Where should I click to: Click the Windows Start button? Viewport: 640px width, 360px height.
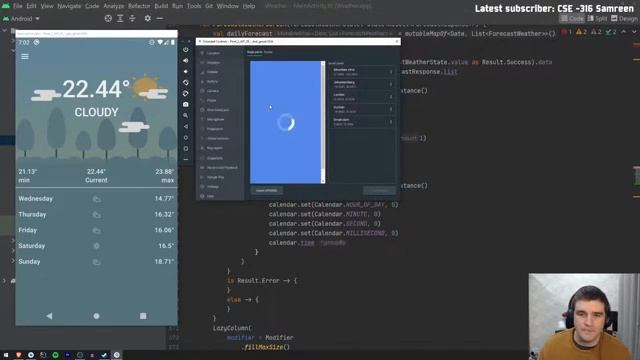coord(6,355)
